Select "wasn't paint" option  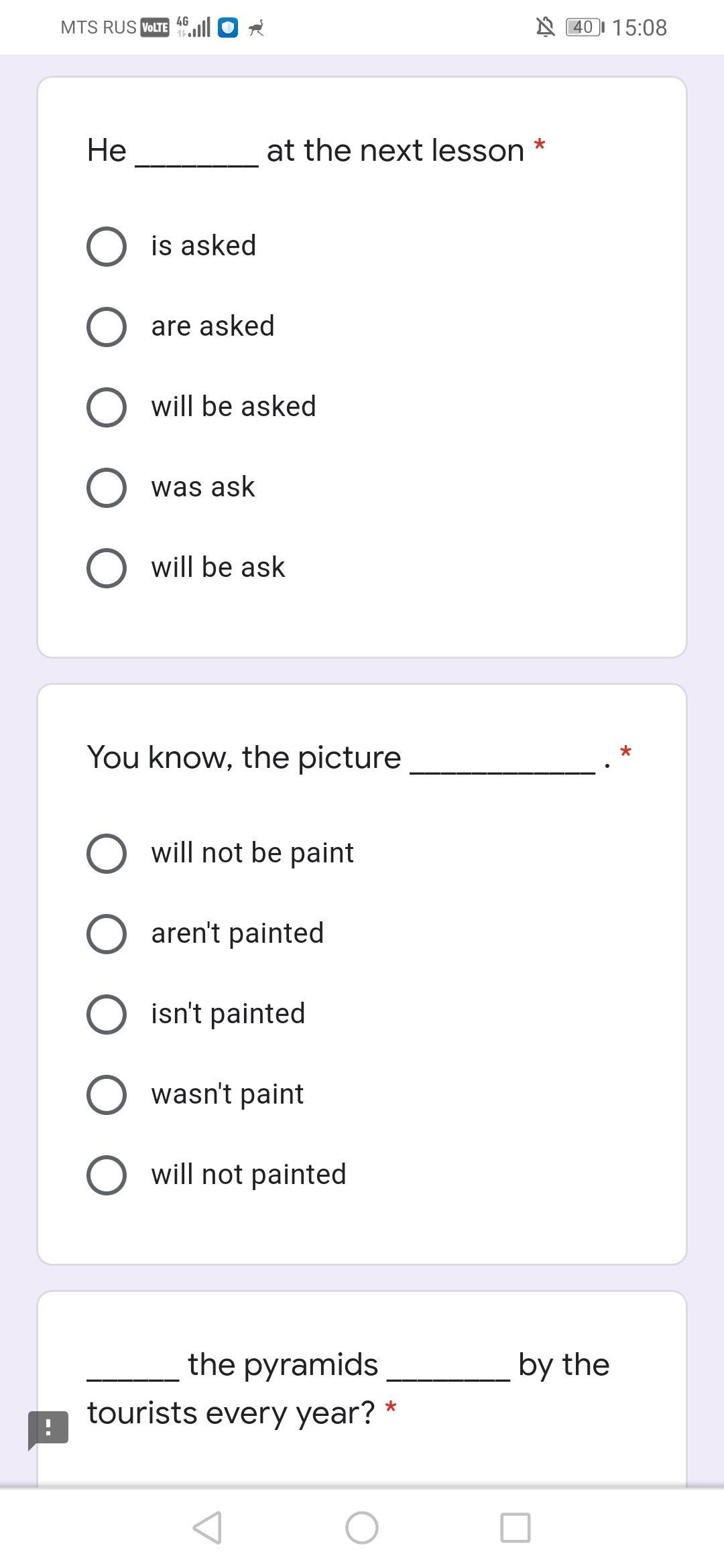click(107, 1094)
